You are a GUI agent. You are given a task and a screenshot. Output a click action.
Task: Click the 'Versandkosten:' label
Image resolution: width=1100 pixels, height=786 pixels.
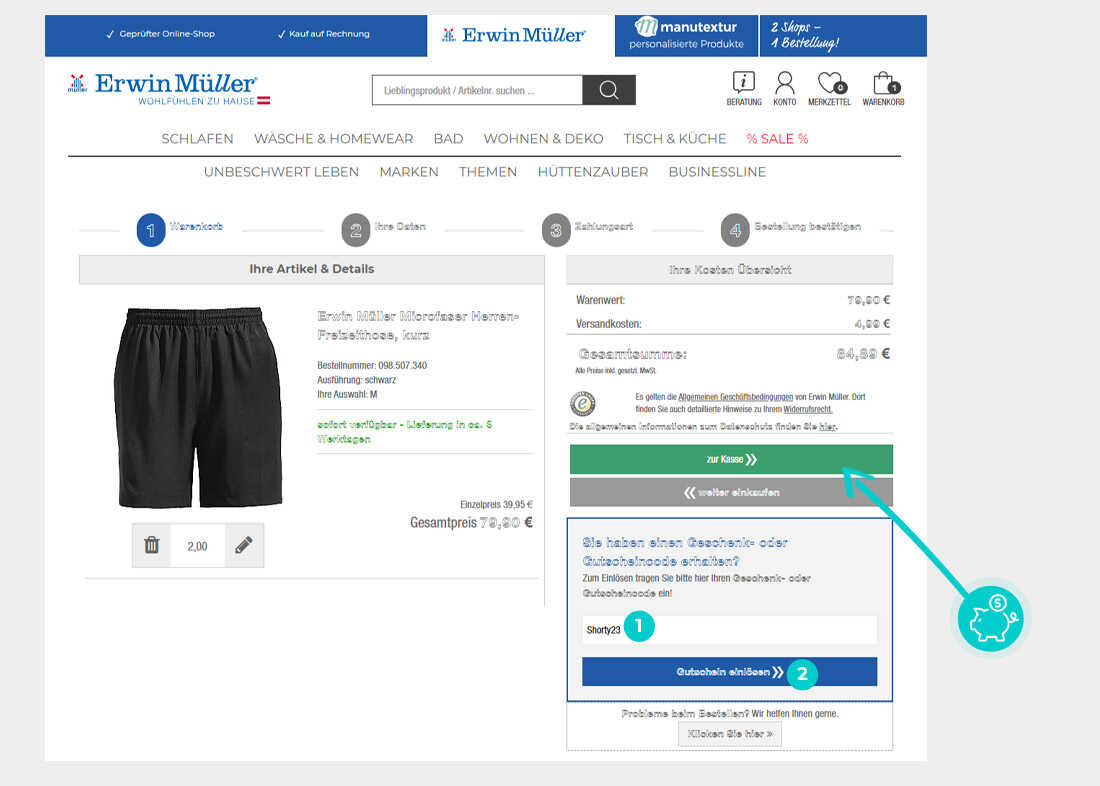(x=609, y=324)
